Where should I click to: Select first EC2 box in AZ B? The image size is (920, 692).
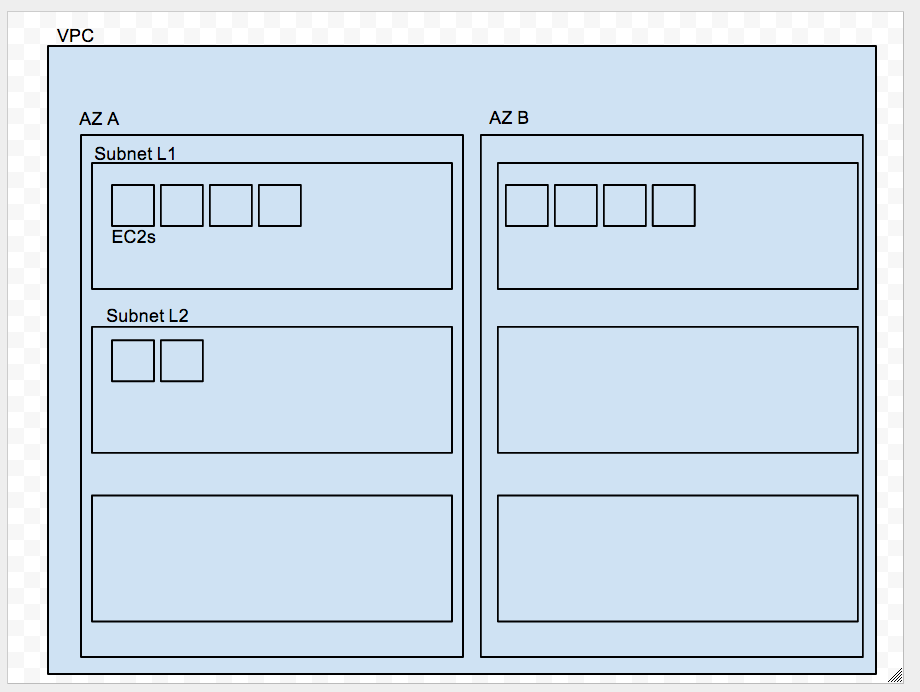pos(527,205)
